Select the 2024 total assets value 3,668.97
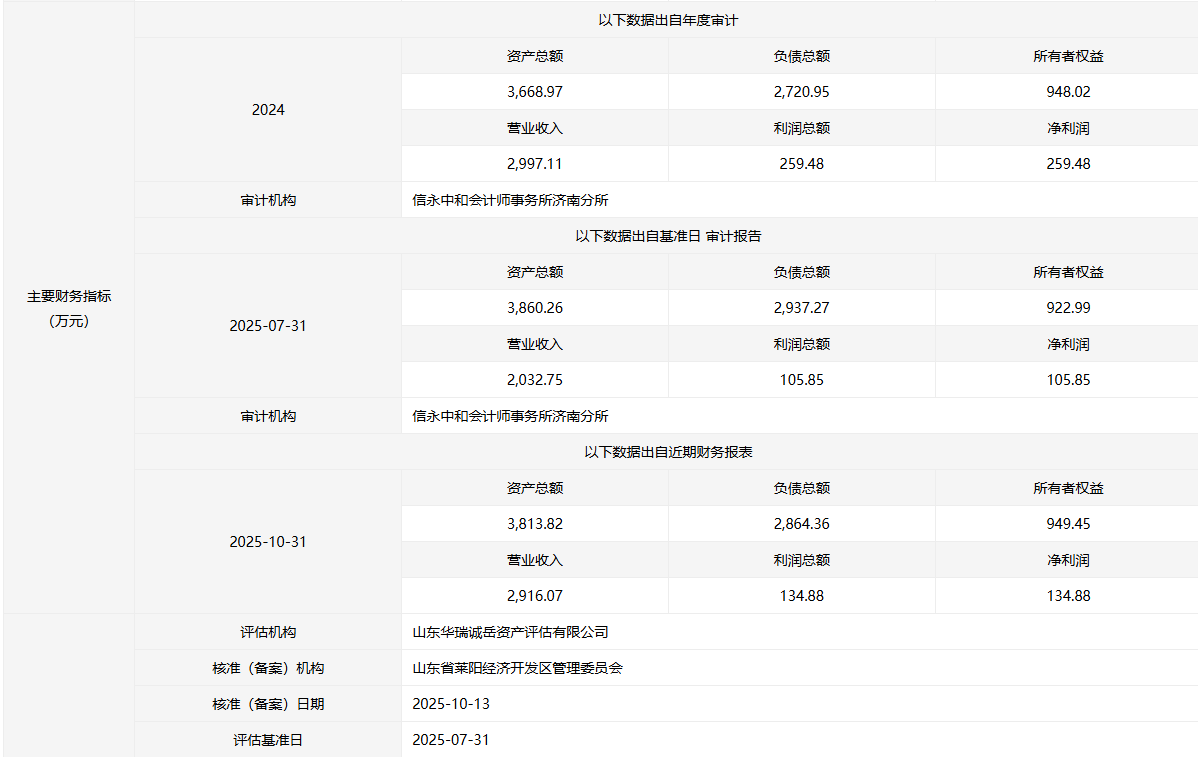Screen dimensions: 1198x757 (535, 92)
